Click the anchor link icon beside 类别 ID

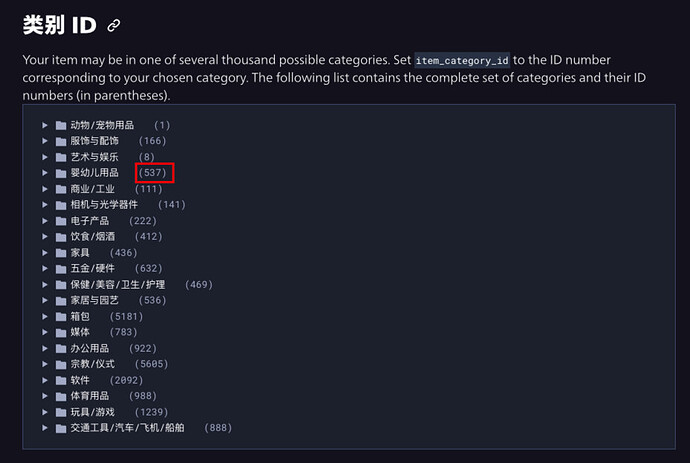tap(114, 26)
